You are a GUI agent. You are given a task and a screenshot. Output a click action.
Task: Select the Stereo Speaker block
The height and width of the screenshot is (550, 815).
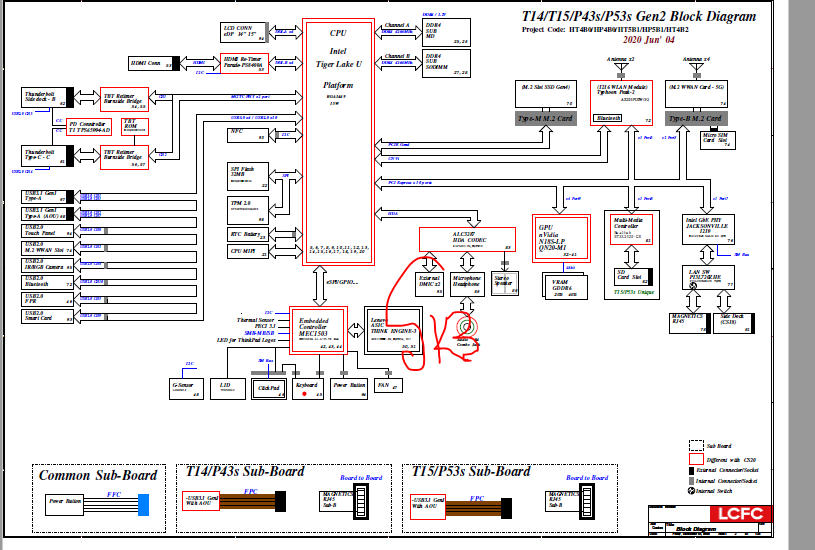tap(505, 283)
